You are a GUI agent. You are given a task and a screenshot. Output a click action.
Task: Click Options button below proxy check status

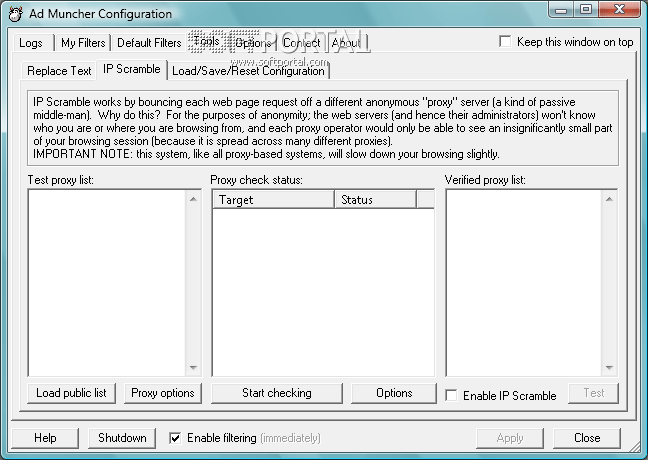[x=394, y=393]
